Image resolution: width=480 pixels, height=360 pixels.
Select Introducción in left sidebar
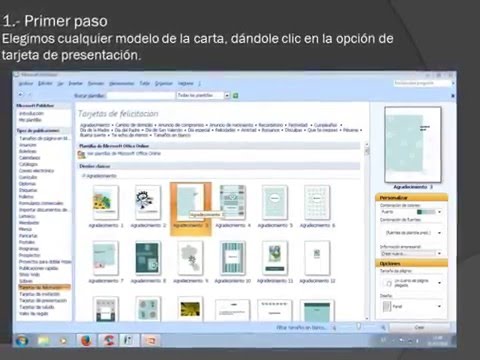tap(31, 113)
